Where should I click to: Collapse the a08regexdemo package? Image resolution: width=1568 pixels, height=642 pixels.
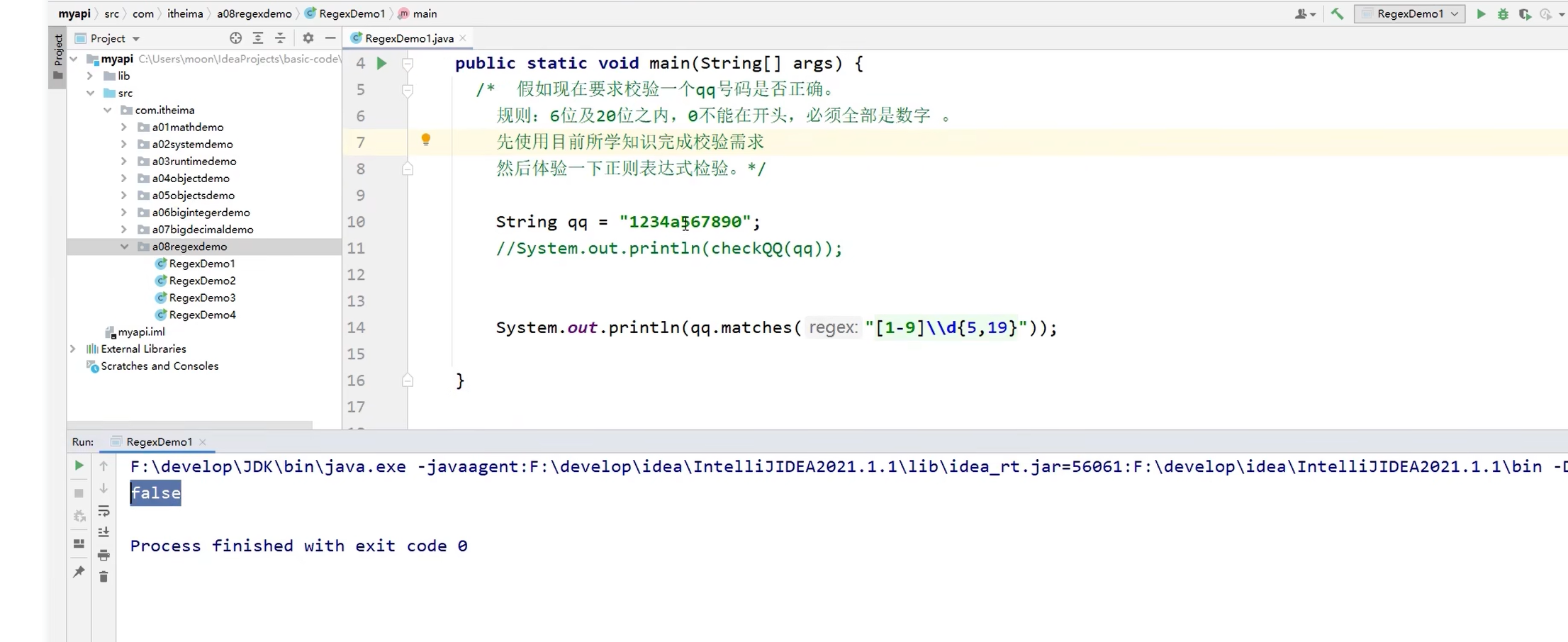click(x=125, y=247)
